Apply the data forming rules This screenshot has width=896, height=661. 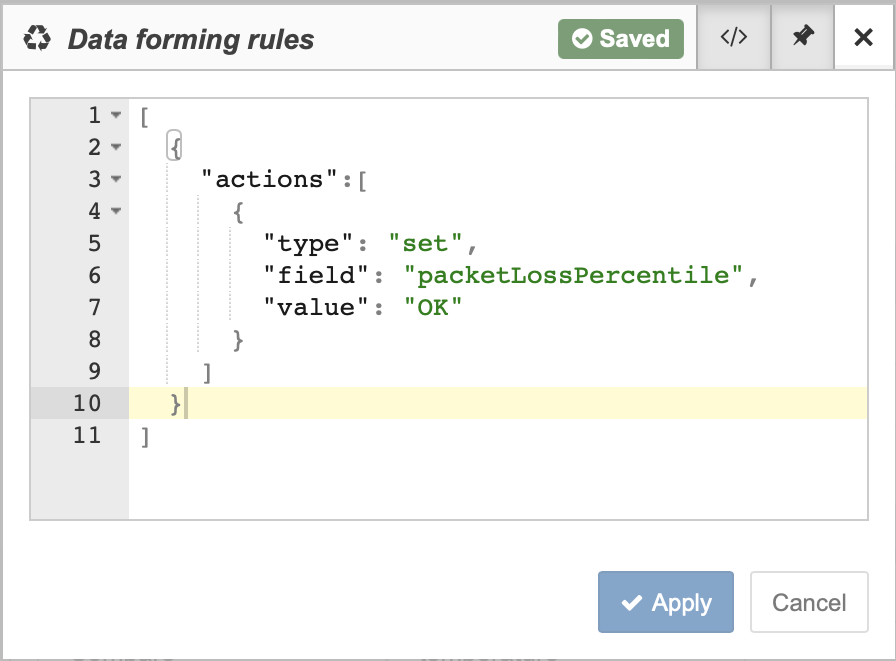coord(666,602)
